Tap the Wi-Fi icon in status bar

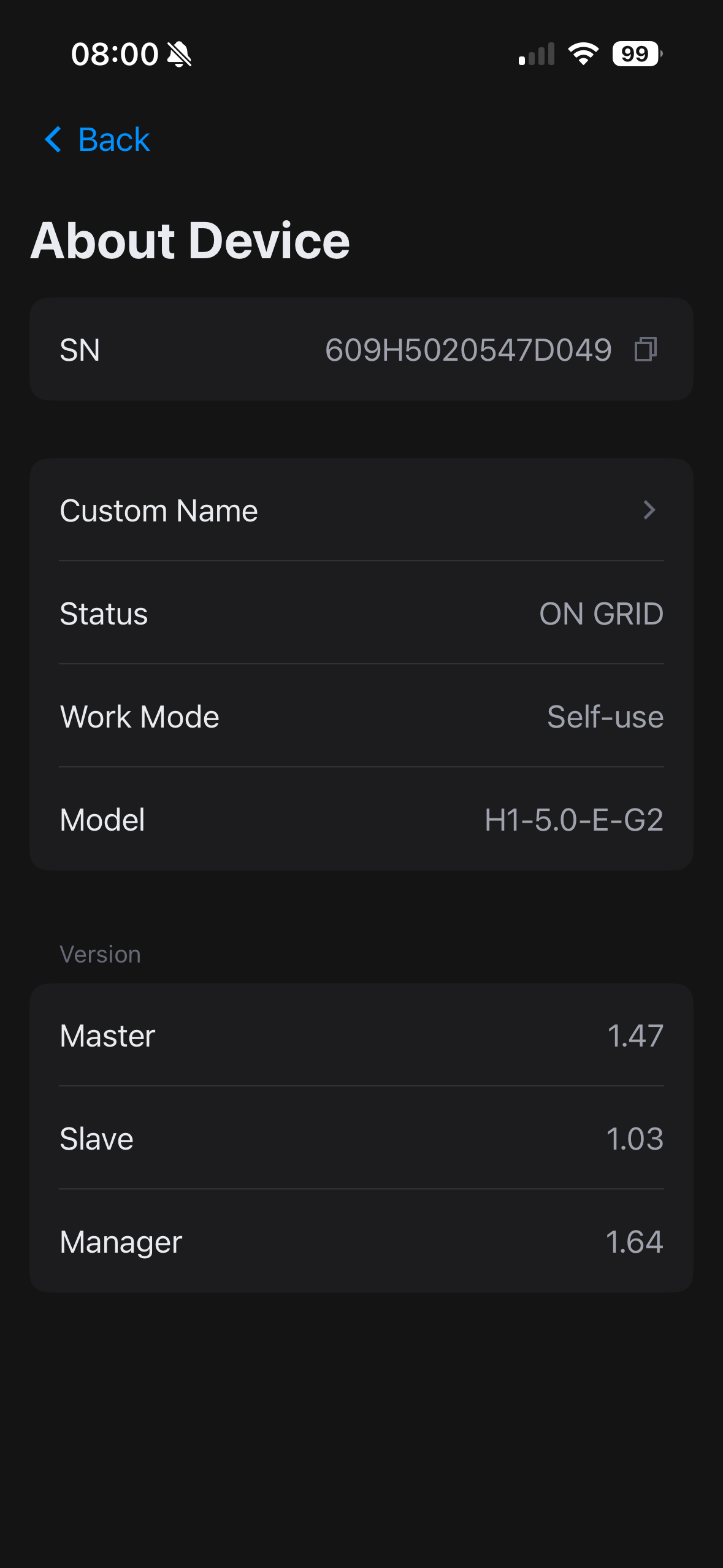tap(583, 54)
